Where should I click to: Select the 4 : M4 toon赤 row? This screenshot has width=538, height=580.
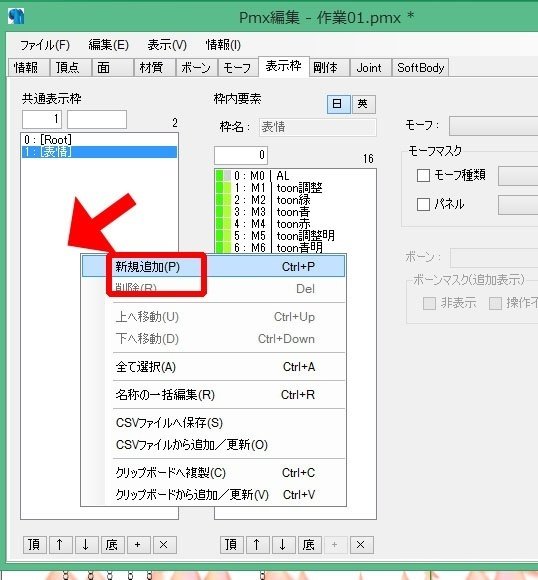[295, 224]
